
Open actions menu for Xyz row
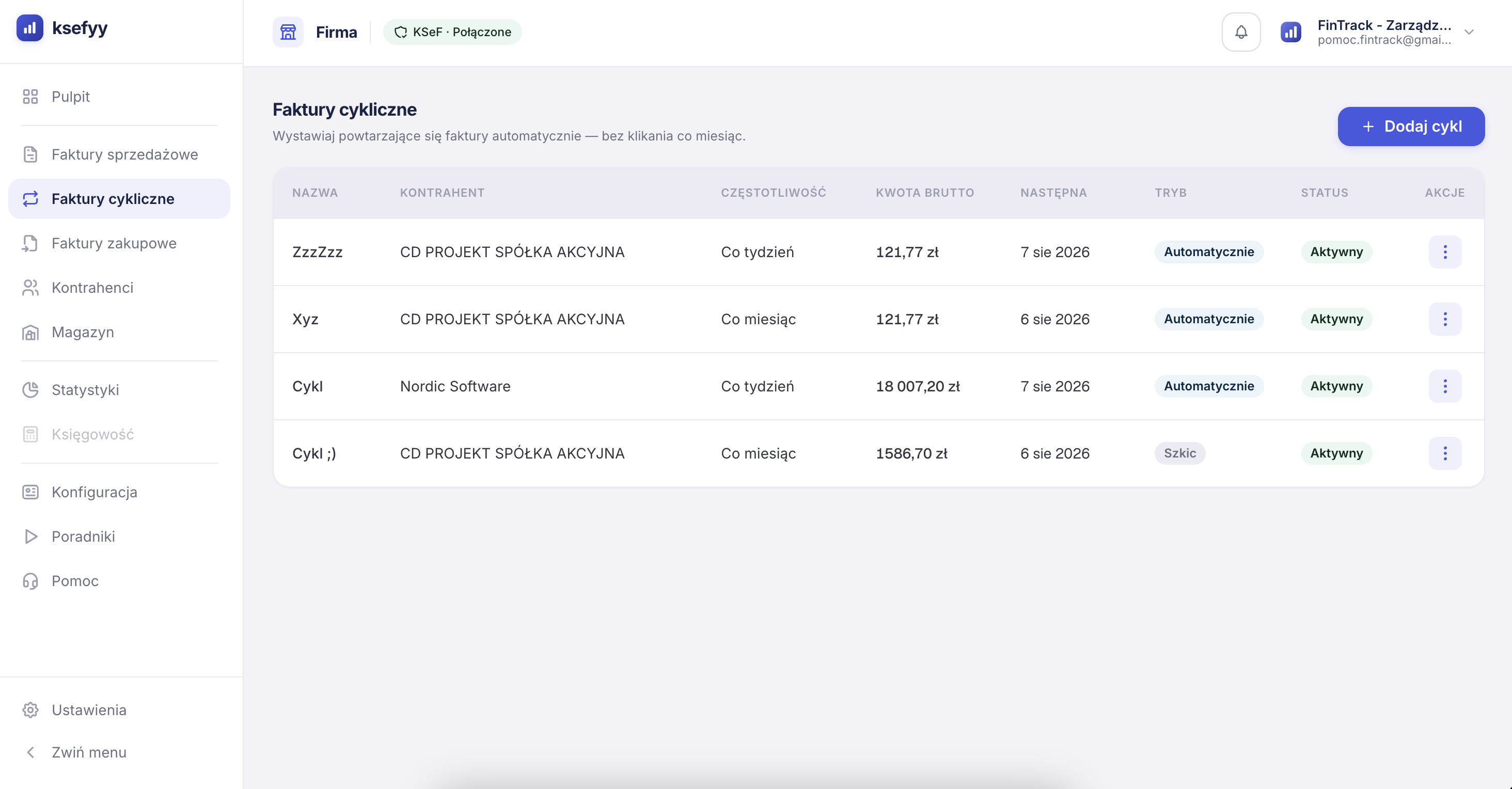click(x=1444, y=319)
